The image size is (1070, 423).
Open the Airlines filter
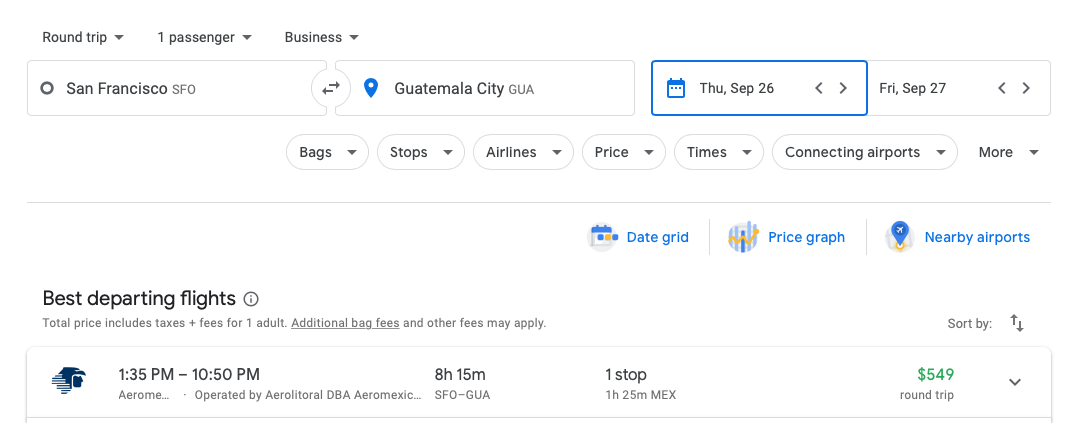pos(523,152)
